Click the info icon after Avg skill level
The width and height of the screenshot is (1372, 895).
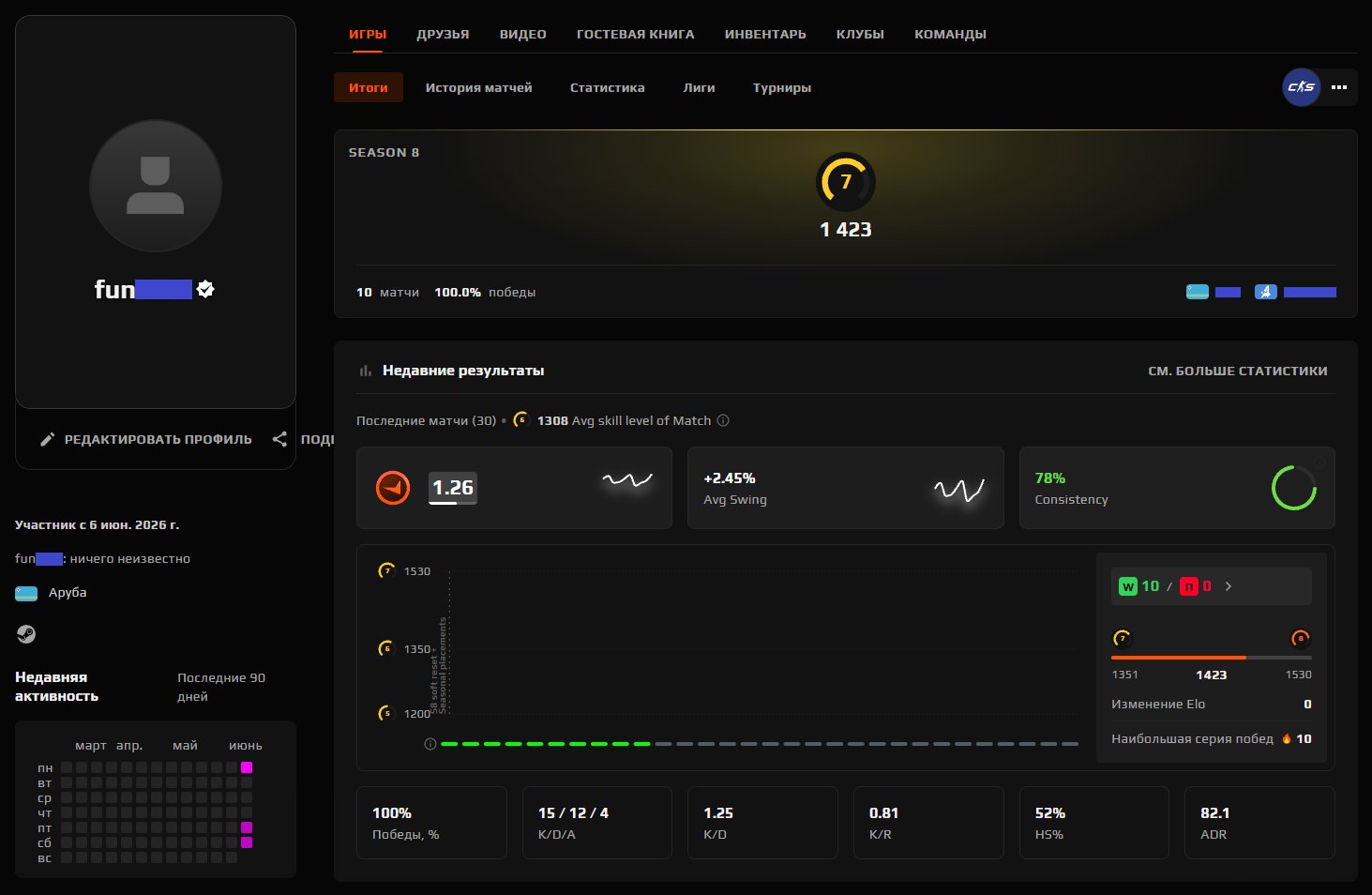point(723,420)
